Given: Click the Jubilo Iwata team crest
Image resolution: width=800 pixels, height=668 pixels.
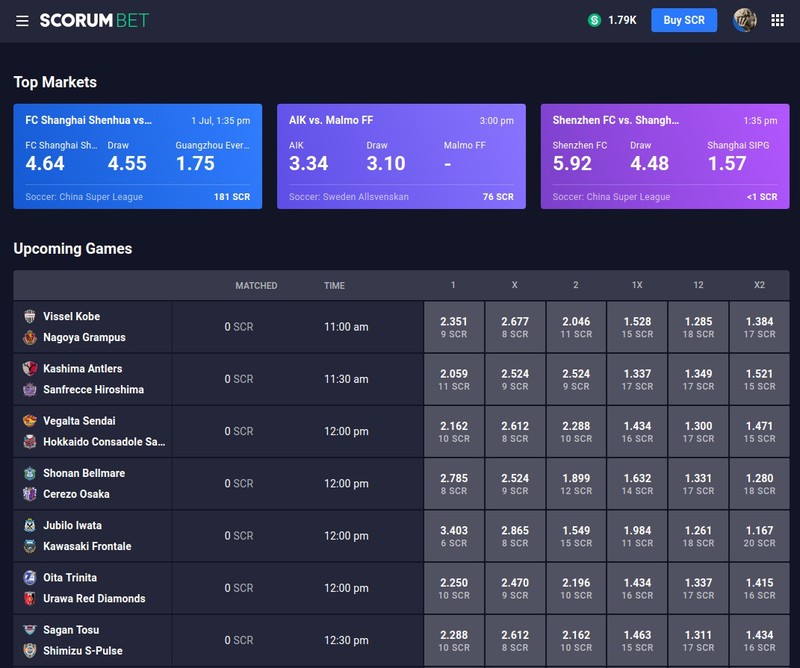Looking at the screenshot, I should pos(30,525).
